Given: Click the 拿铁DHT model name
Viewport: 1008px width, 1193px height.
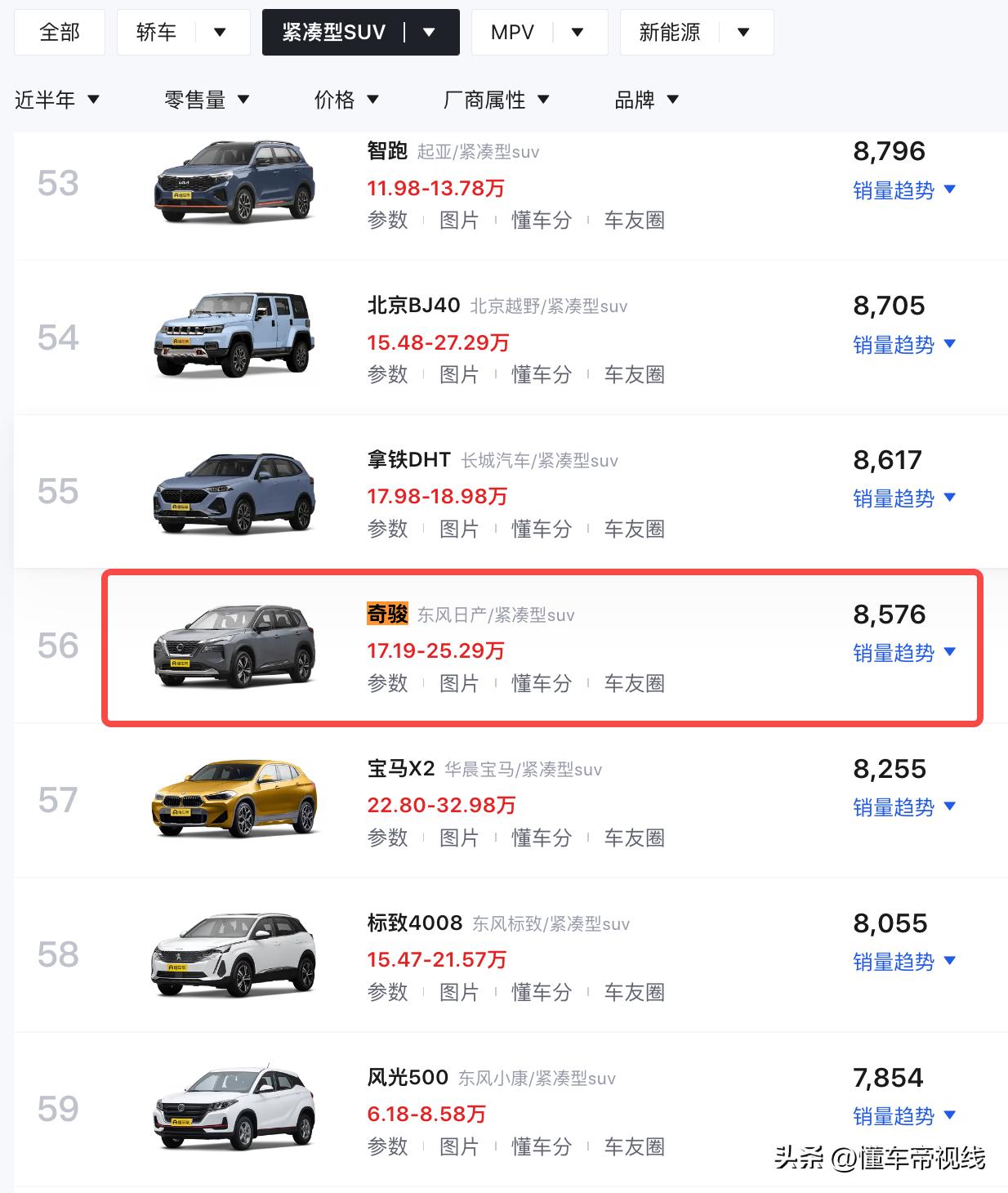Looking at the screenshot, I should click(x=409, y=459).
